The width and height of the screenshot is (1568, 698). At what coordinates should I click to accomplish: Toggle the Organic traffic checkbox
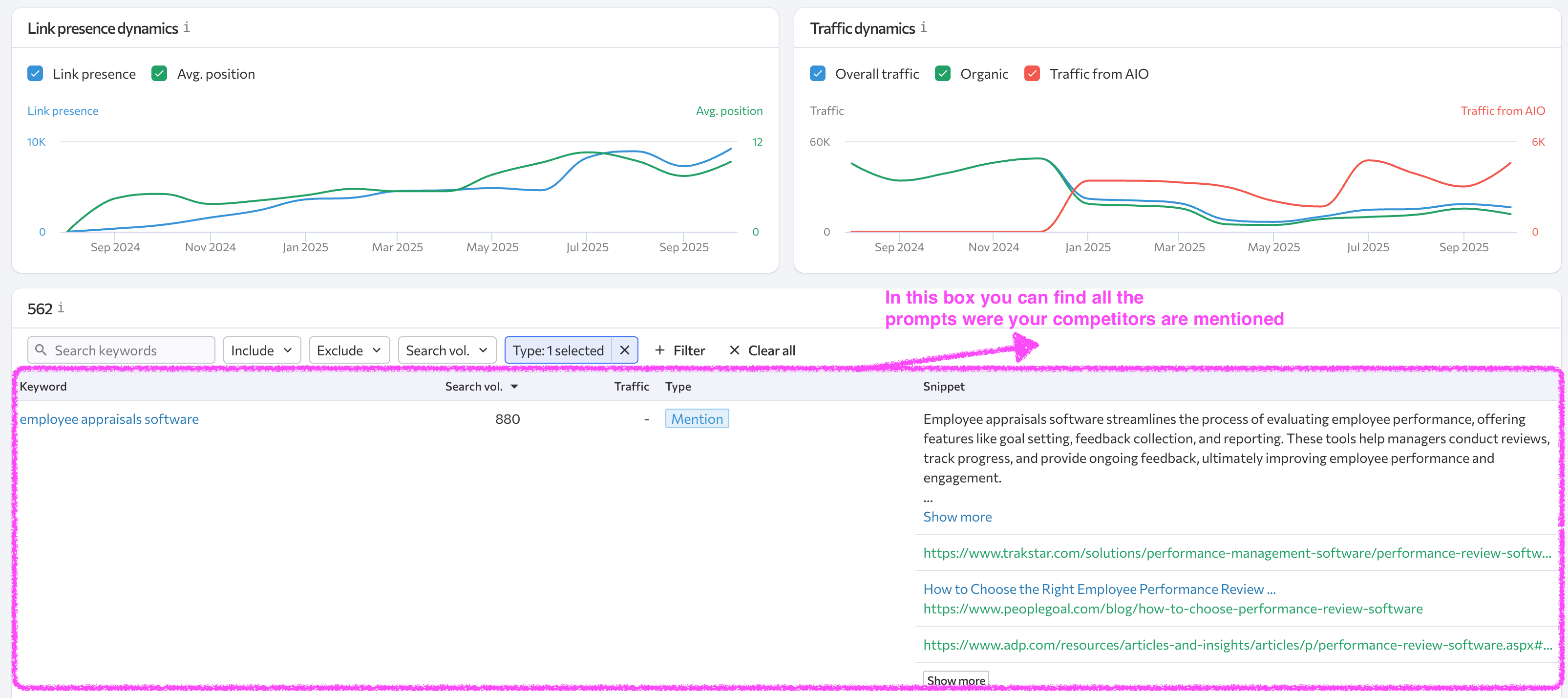943,74
